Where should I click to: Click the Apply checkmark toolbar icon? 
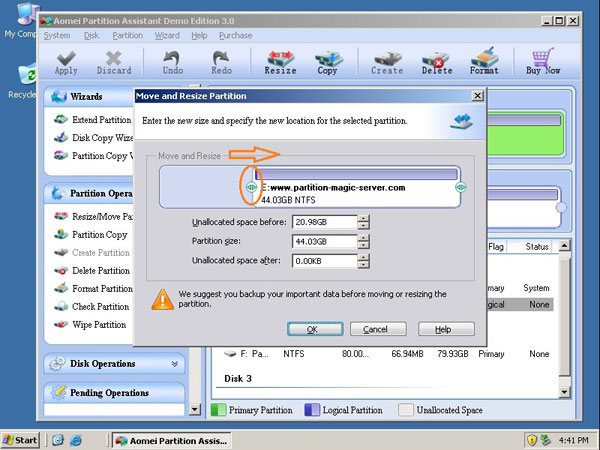pos(66,60)
